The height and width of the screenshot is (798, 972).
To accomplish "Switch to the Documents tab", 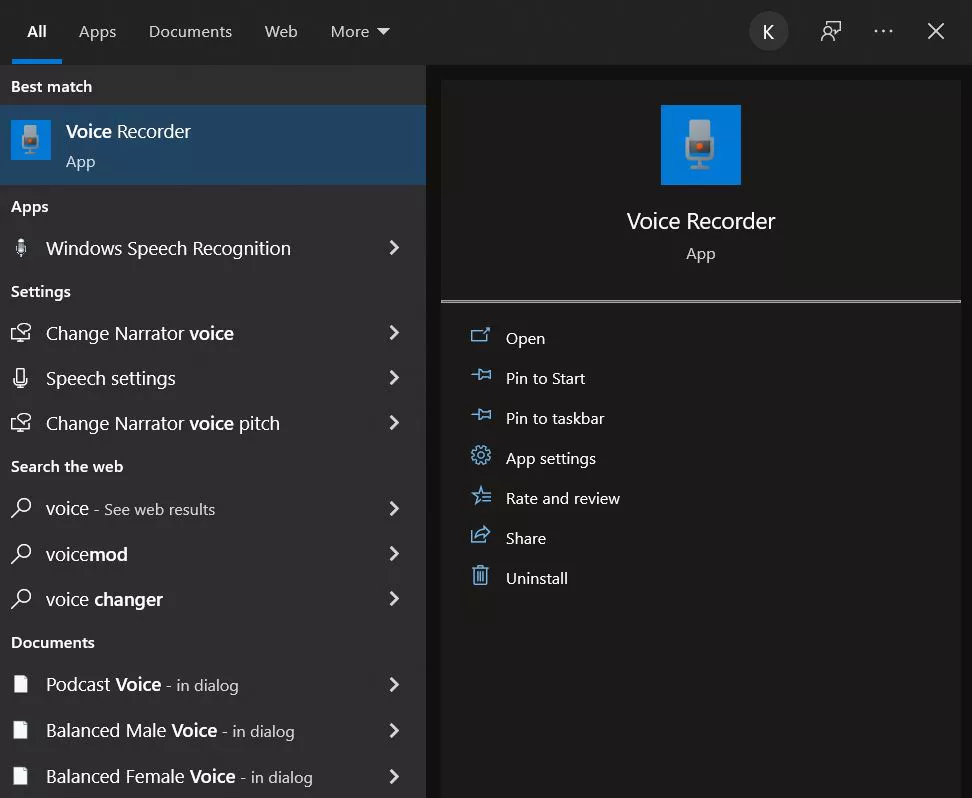I will click(x=190, y=32).
